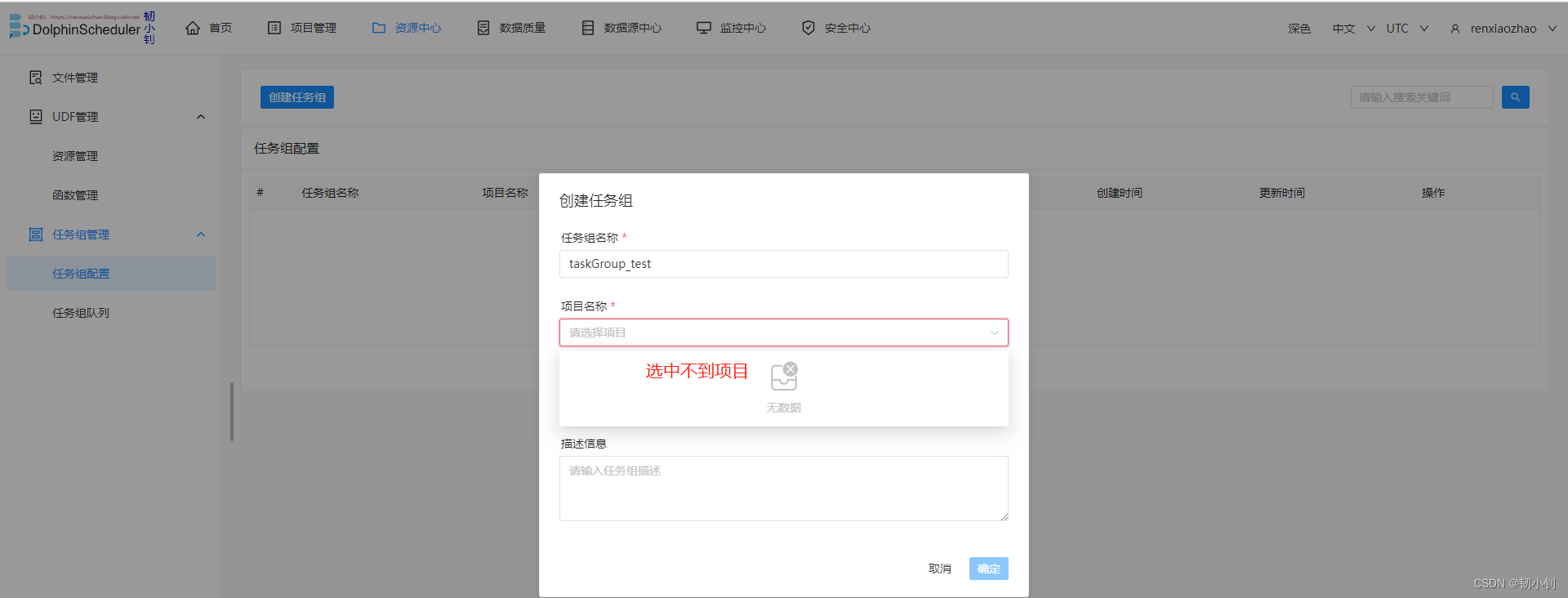This screenshot has width=1568, height=598.
Task: Click the 安全中心 shield icon
Action: [x=808, y=28]
